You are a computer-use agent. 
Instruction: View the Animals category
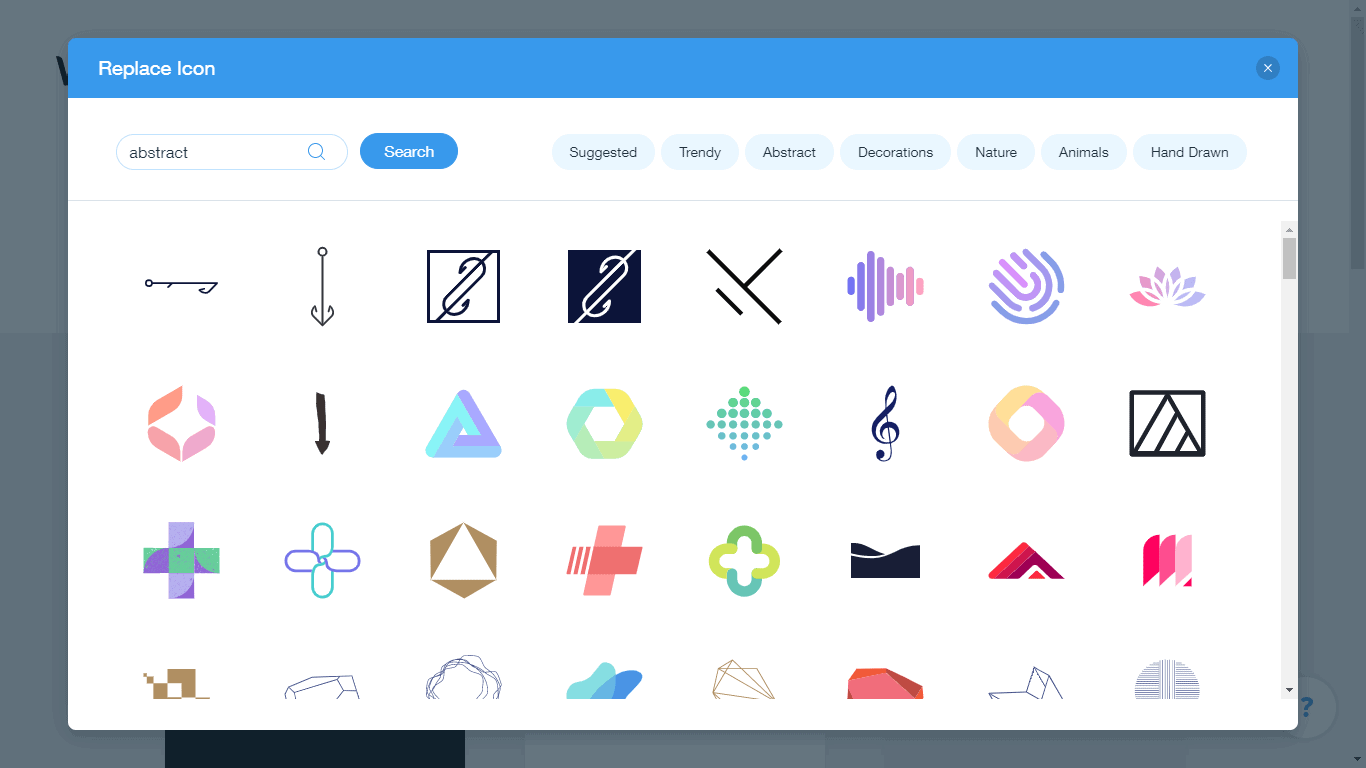(1084, 152)
